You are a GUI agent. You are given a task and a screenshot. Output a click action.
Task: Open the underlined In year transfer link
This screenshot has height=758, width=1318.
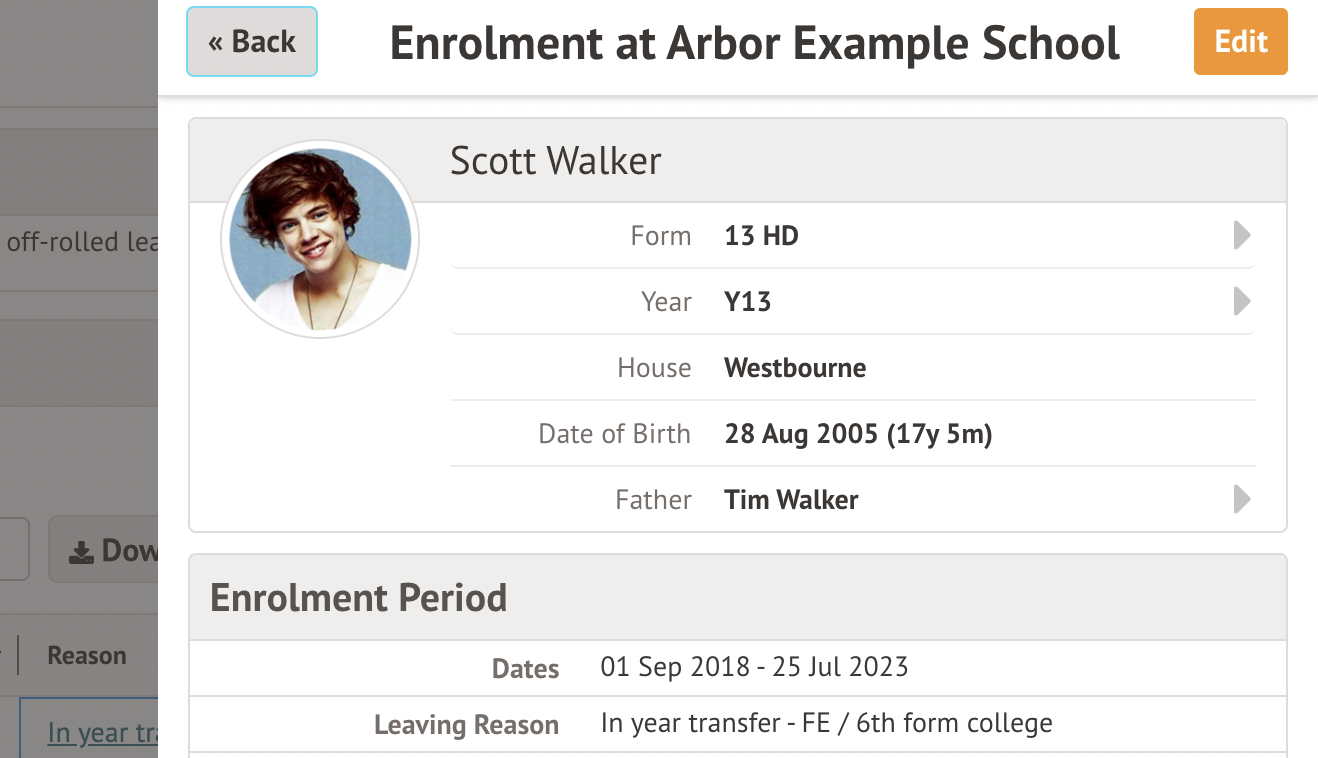[x=102, y=733]
